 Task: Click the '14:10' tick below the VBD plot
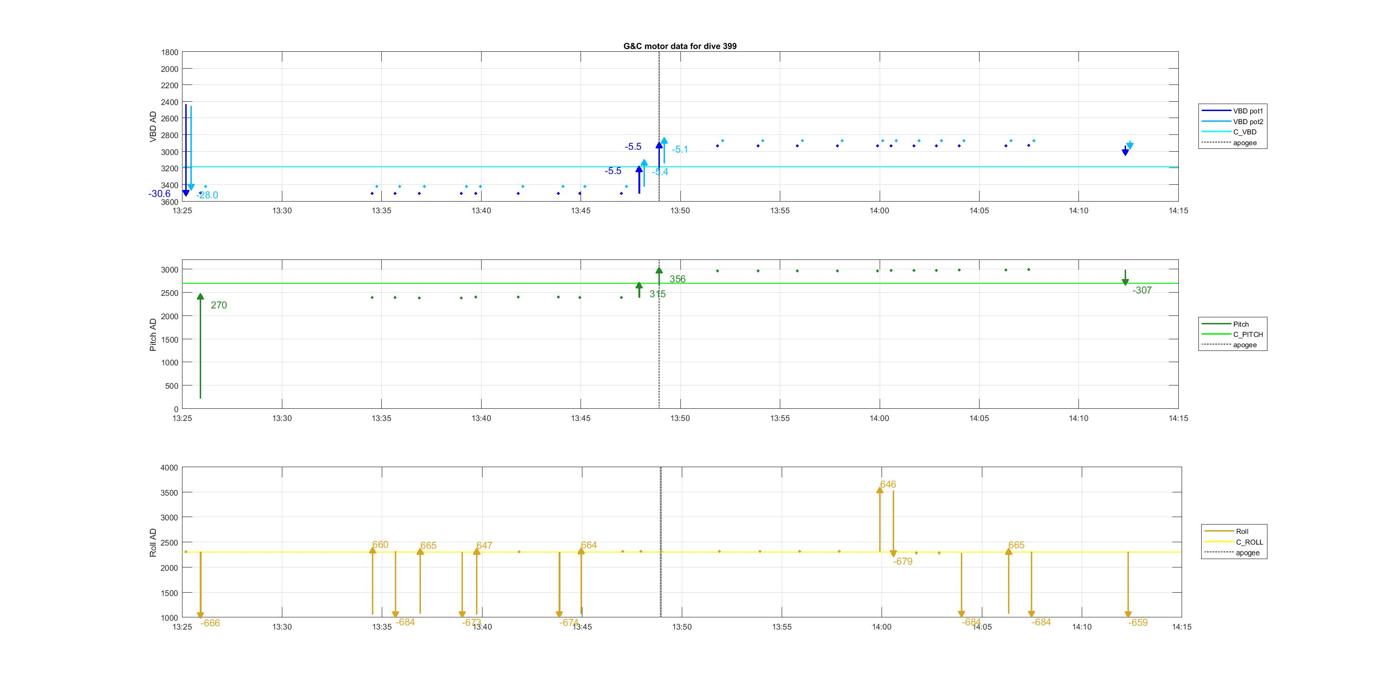point(1078,210)
